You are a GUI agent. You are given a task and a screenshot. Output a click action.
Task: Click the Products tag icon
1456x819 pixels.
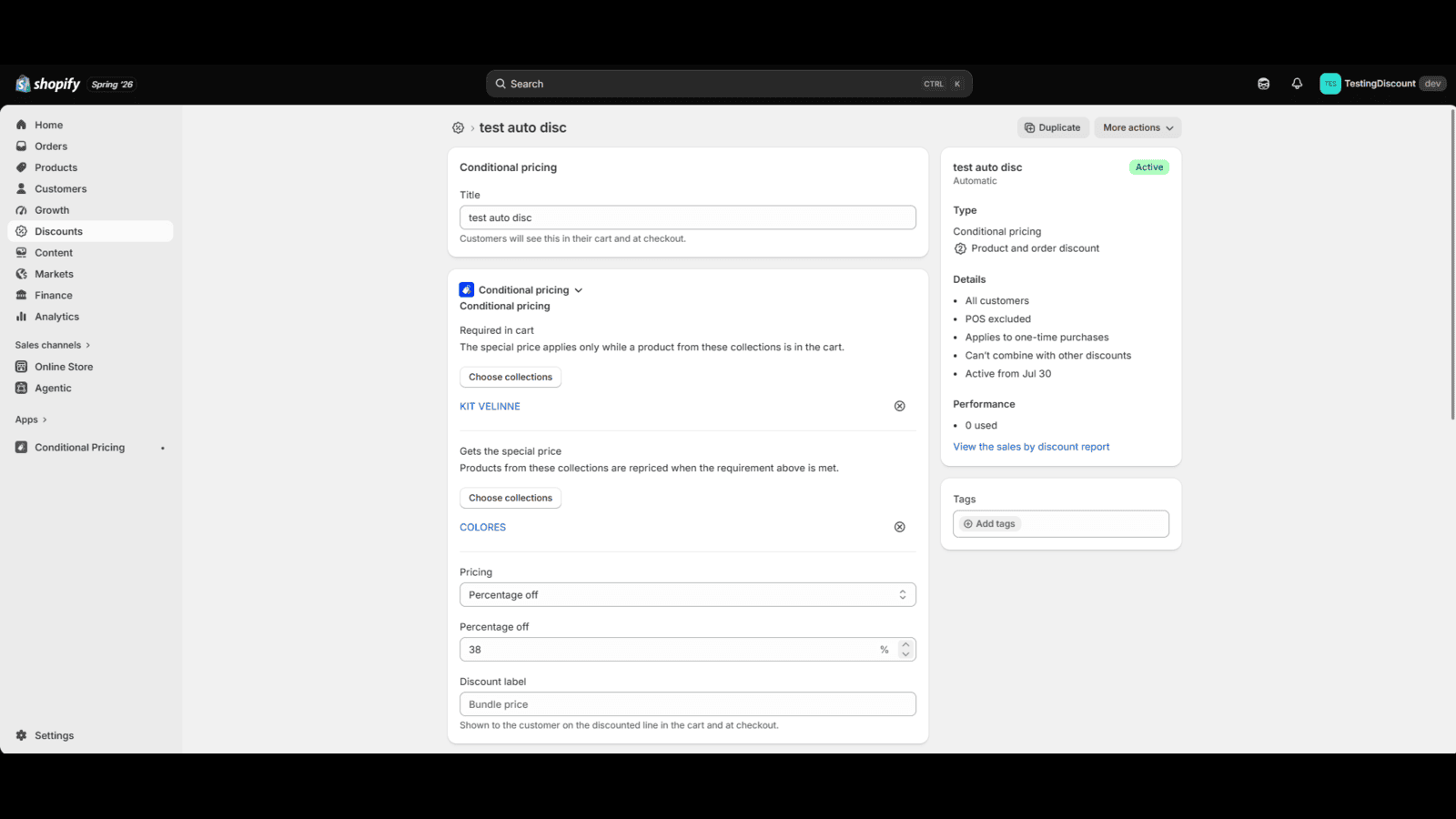(22, 167)
